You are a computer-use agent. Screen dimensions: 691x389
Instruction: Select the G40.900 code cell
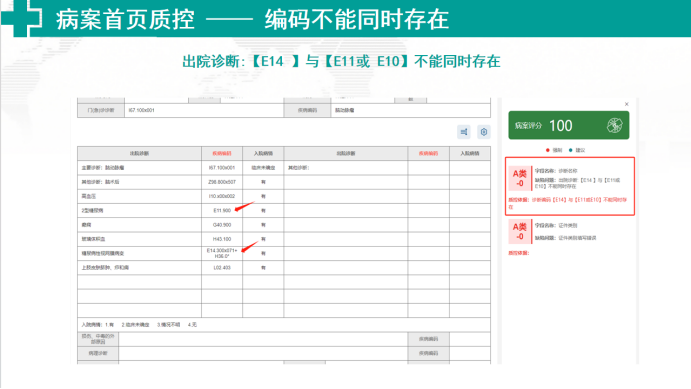pos(222,225)
